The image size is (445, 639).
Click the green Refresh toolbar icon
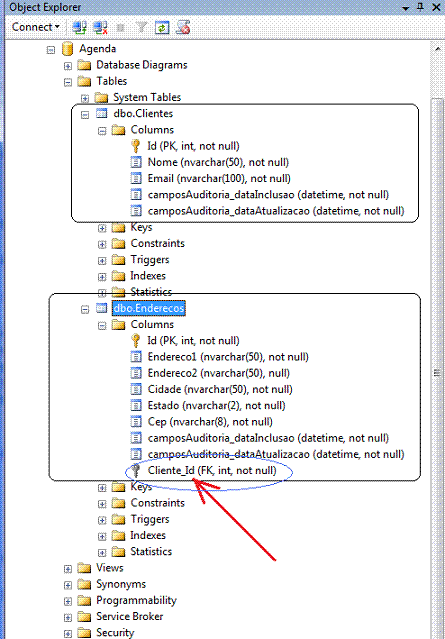pyautogui.click(x=162, y=27)
